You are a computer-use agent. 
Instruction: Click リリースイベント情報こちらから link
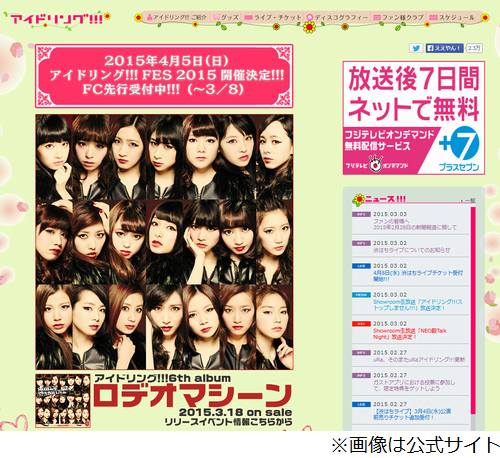[x=228, y=422]
